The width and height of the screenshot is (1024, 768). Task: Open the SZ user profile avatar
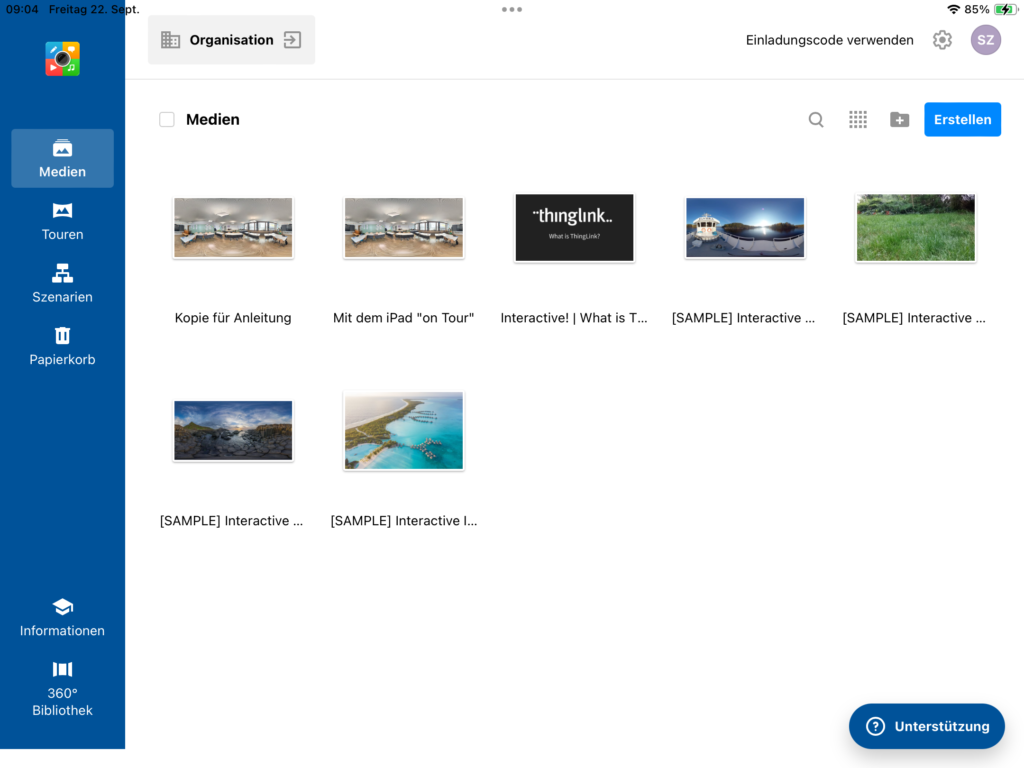pyautogui.click(x=985, y=40)
